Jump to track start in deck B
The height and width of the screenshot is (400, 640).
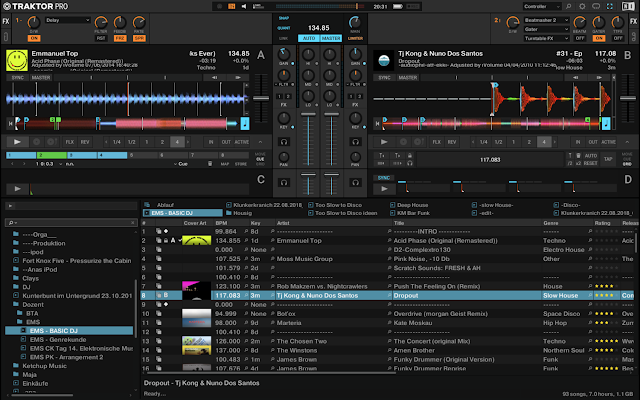coord(377,123)
